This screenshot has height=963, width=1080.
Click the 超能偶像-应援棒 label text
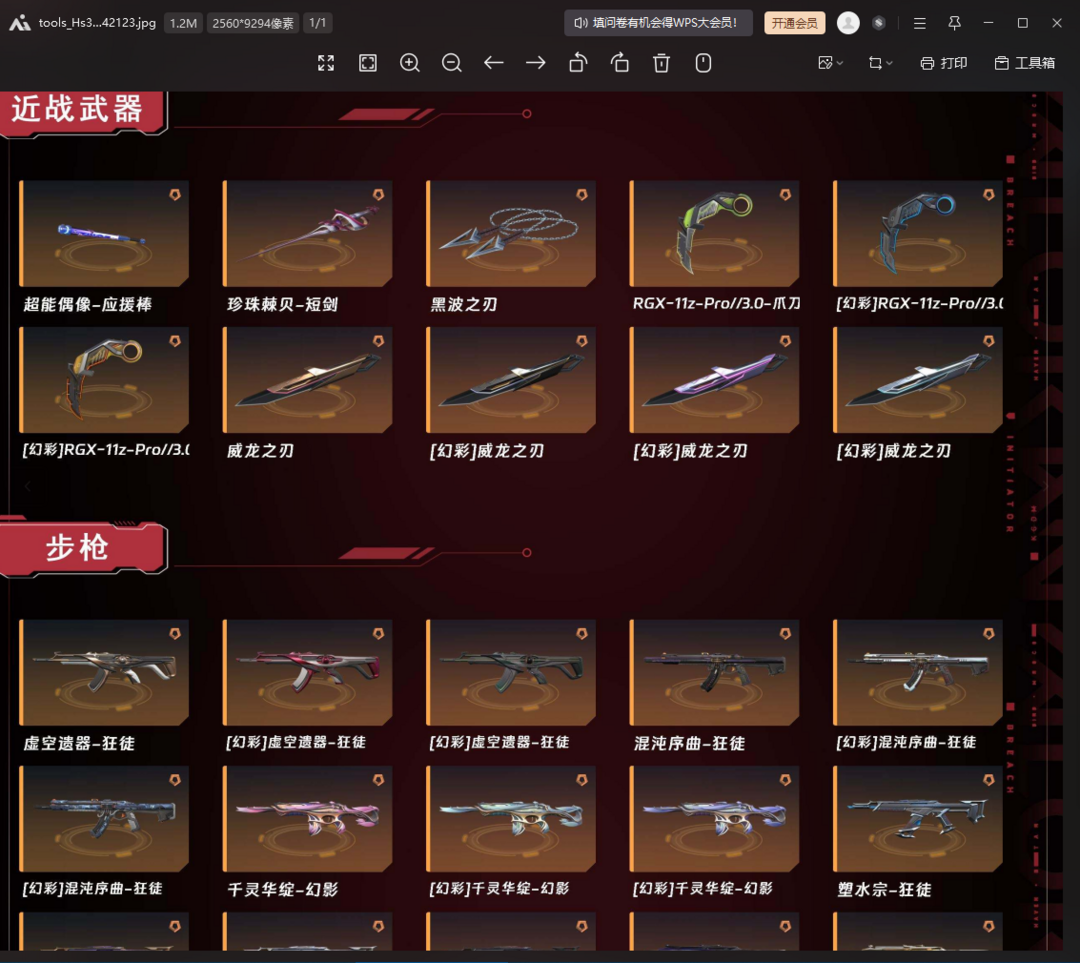[x=87, y=304]
